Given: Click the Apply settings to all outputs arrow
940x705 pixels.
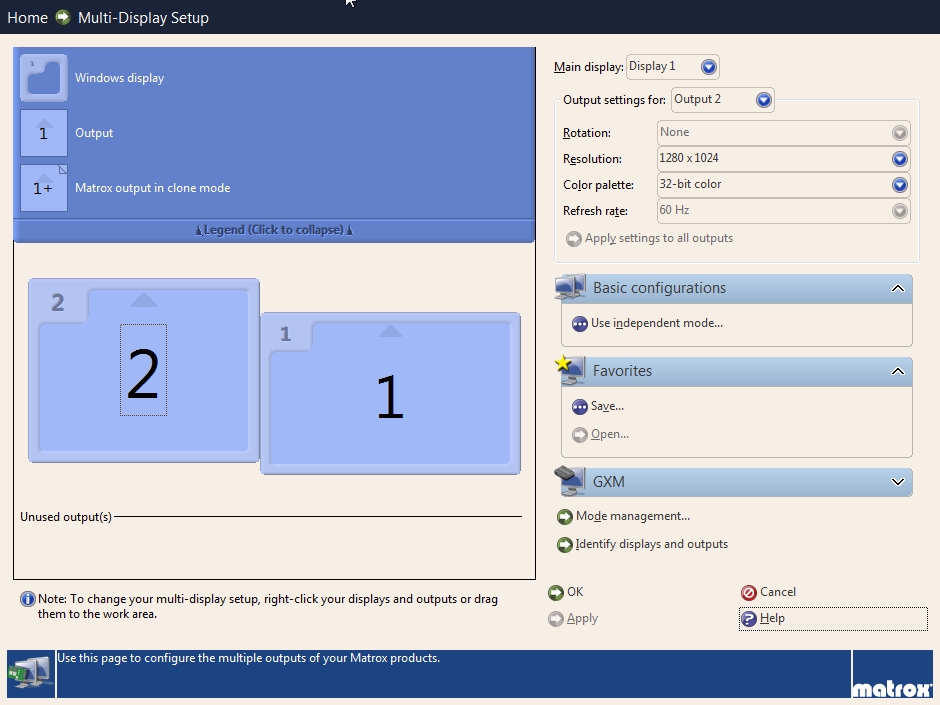Looking at the screenshot, I should (574, 239).
